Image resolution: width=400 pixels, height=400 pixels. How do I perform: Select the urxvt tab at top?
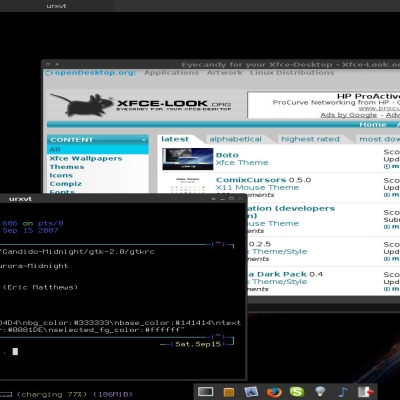point(56,6)
